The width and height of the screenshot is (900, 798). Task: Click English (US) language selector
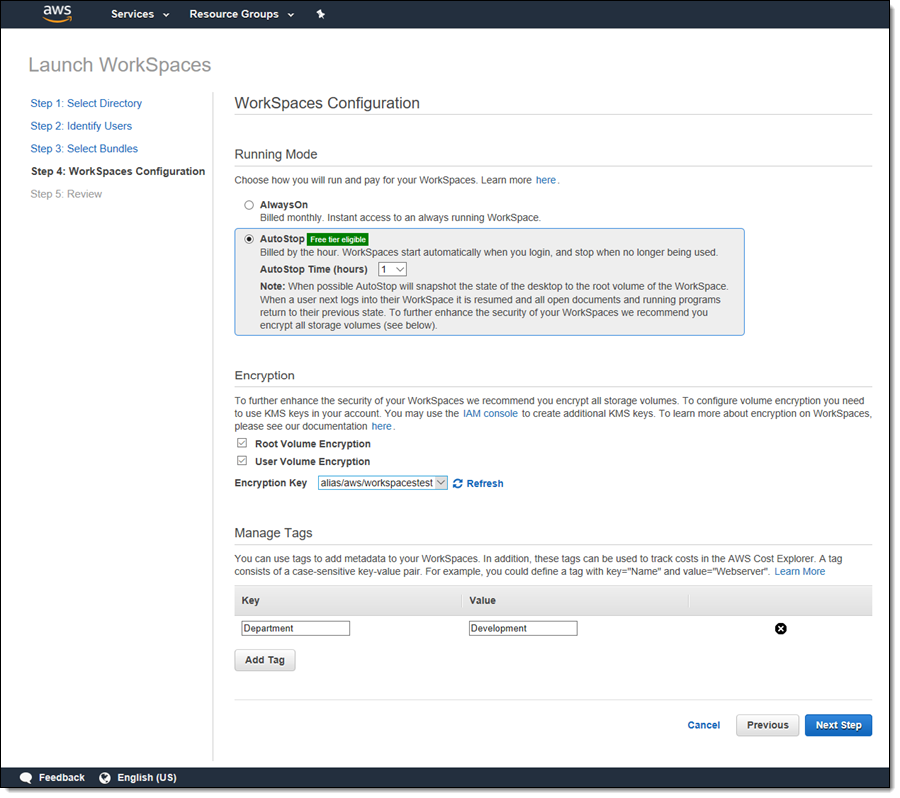point(147,778)
